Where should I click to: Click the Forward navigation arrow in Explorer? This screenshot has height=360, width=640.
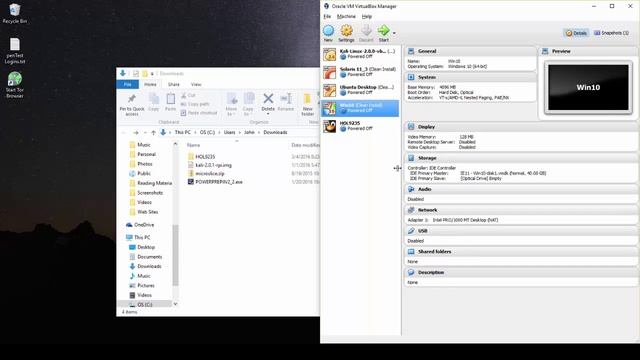pyautogui.click(x=136, y=133)
